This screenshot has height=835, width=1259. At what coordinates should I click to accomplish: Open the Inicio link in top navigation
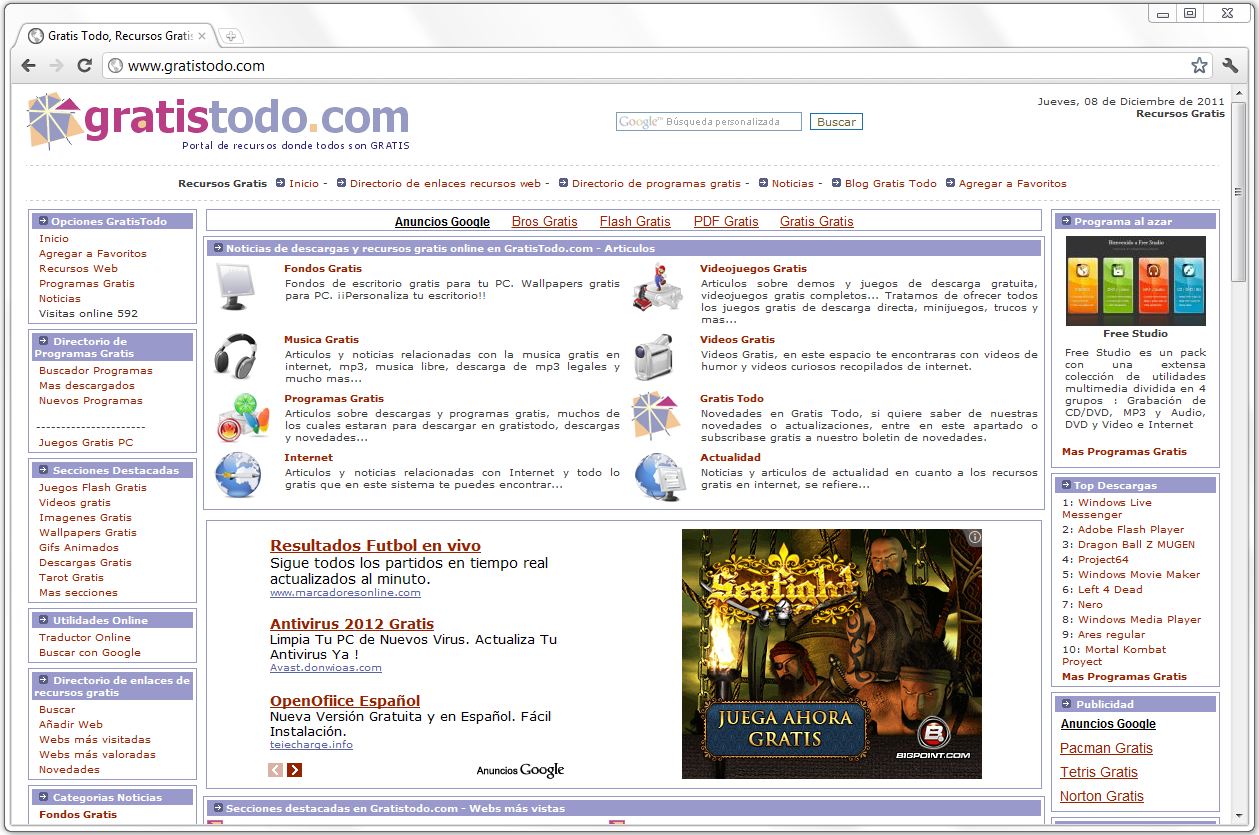click(304, 184)
